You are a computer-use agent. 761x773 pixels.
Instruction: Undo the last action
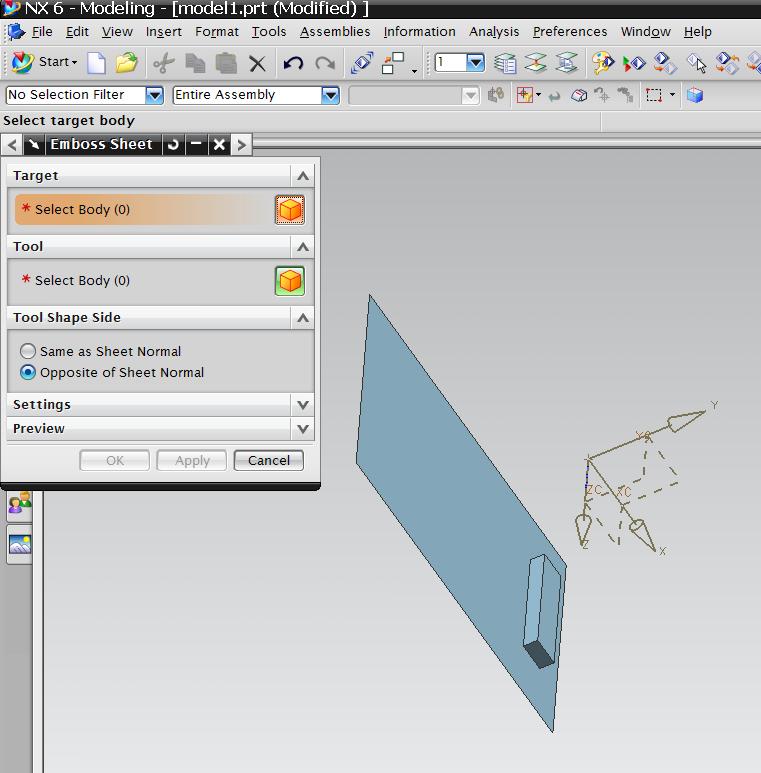pyautogui.click(x=293, y=64)
